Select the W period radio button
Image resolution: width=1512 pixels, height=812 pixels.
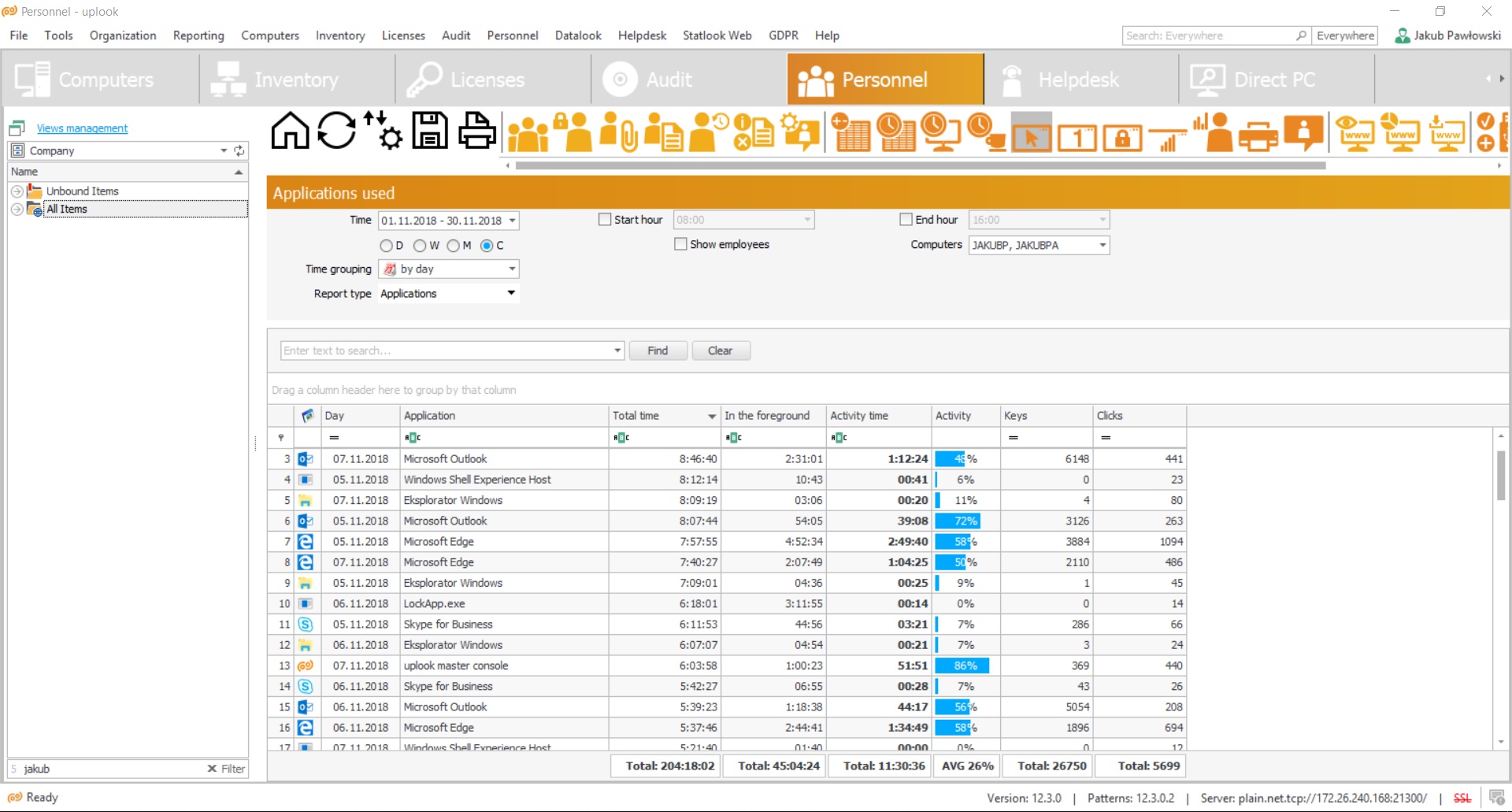tap(420, 246)
